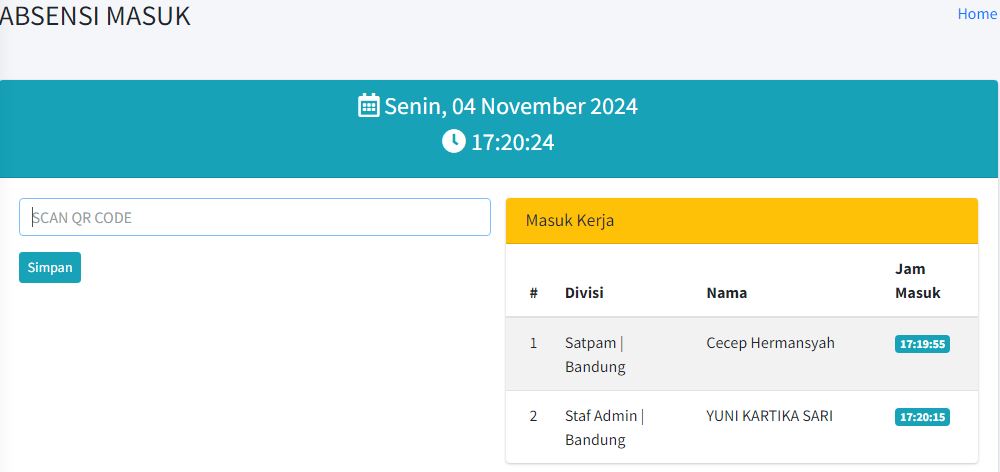The height and width of the screenshot is (472, 1000).
Task: Click the Nama column header
Action: tap(726, 293)
